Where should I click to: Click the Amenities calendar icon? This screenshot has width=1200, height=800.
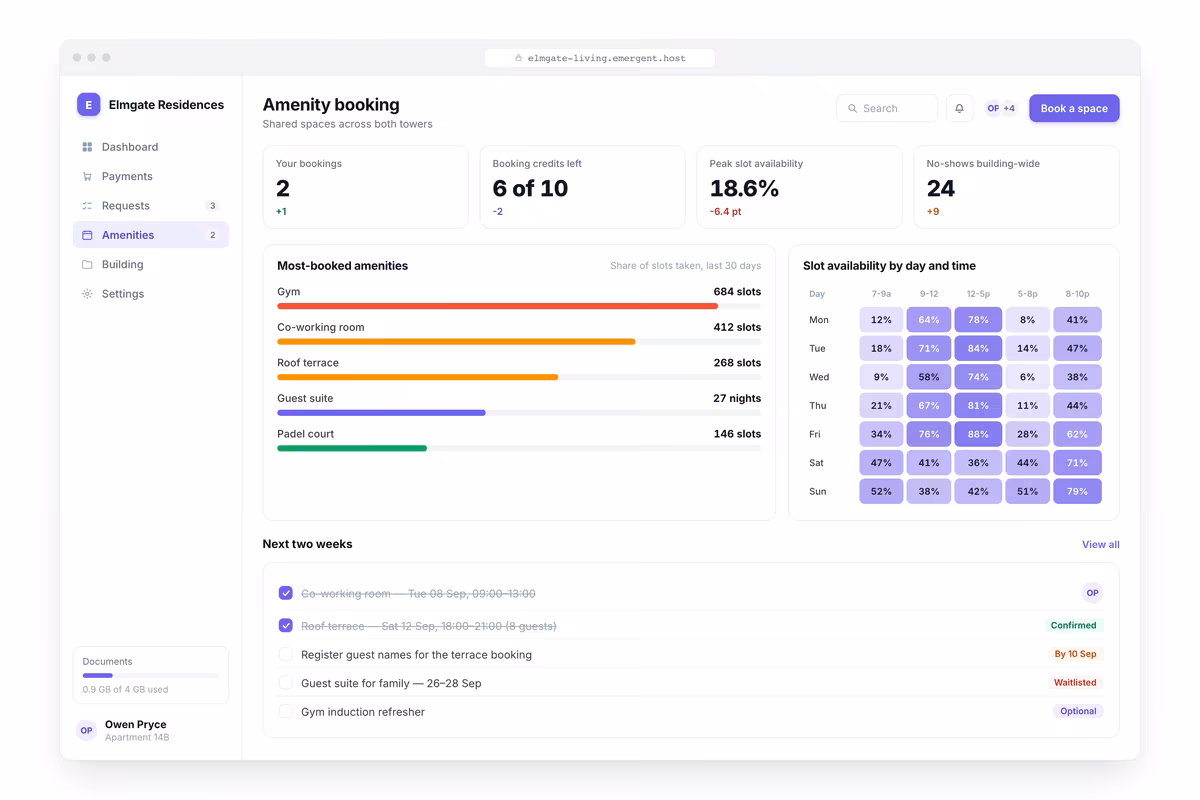87,235
